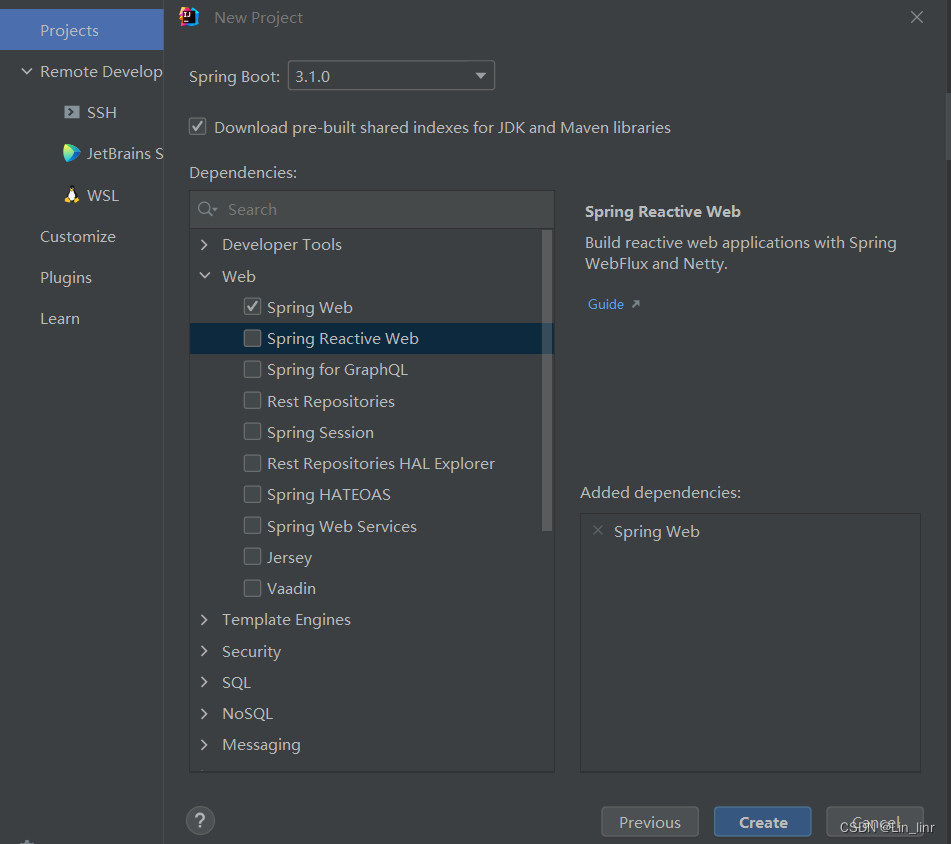
Task: Check the Spring Reactive Web checkbox
Action: [252, 338]
